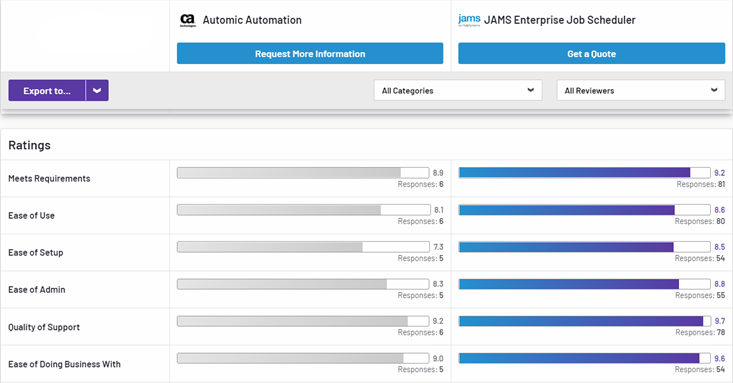Viewport: 733px width, 383px height.
Task: Select the Ease of Setup row label
Action: click(x=36, y=253)
